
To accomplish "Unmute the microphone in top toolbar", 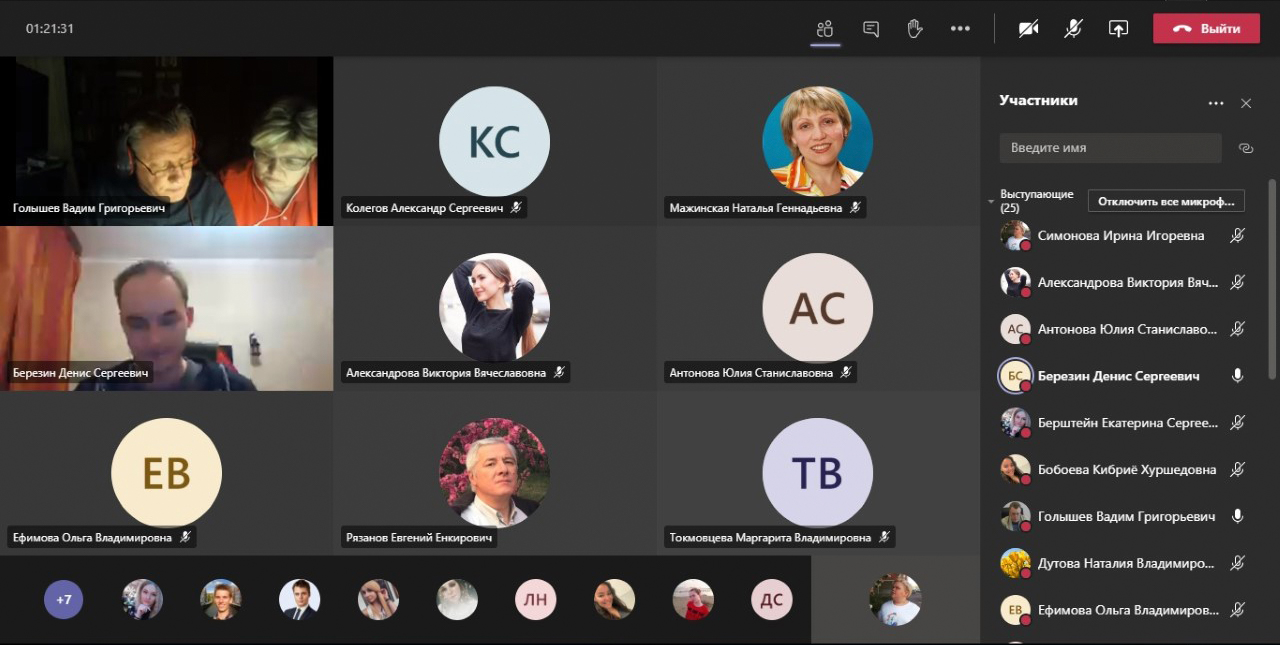I will point(1073,29).
